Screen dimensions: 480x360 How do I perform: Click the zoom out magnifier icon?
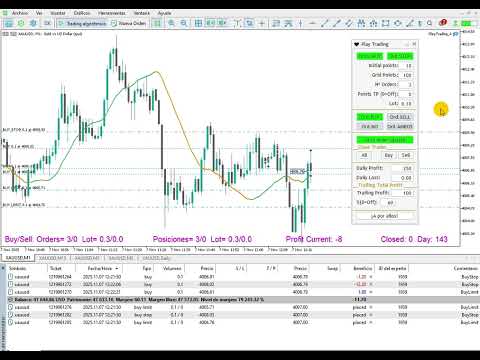184,23
